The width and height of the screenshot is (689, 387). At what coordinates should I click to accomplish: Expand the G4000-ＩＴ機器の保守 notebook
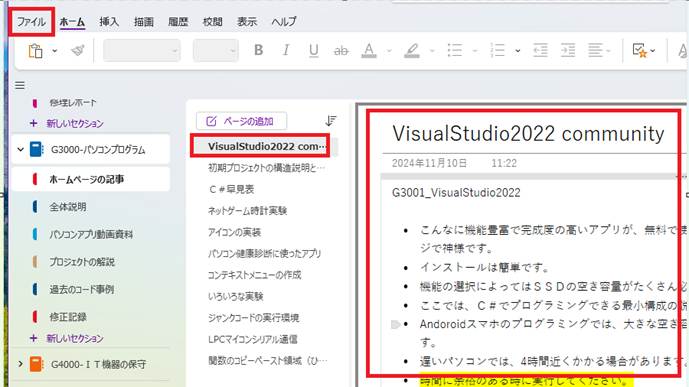20,364
